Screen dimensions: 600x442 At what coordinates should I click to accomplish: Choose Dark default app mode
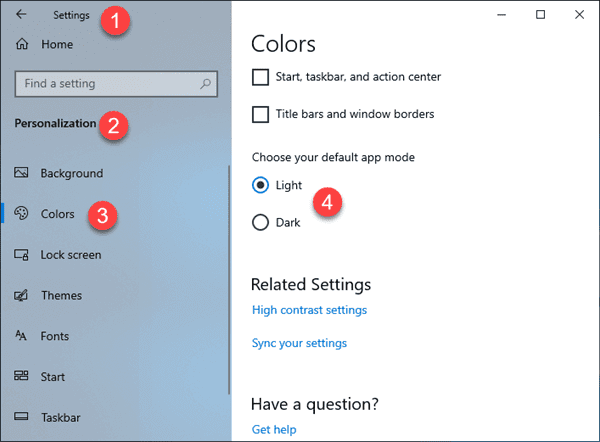(260, 222)
